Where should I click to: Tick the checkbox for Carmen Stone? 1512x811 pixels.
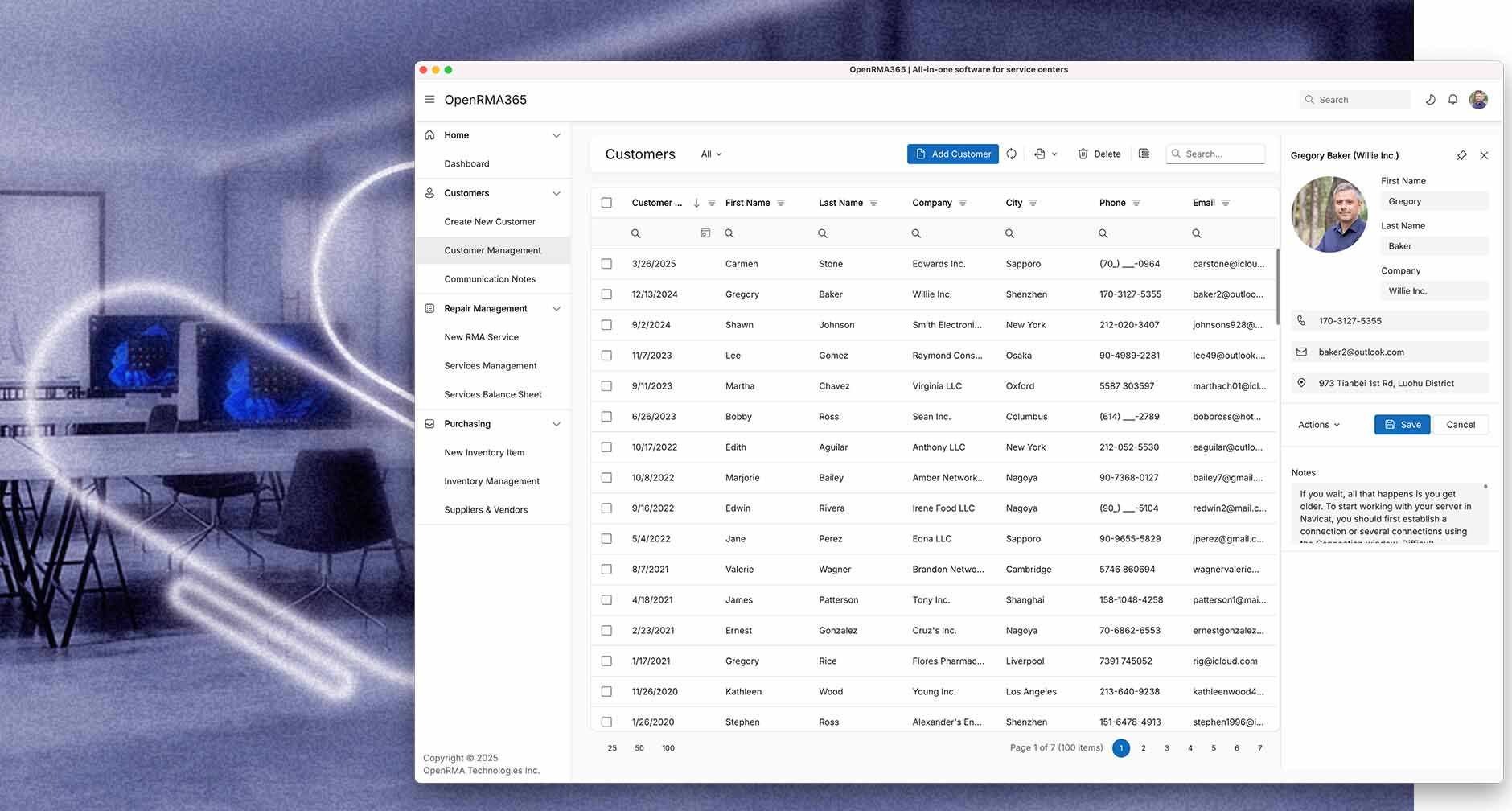[x=606, y=264]
